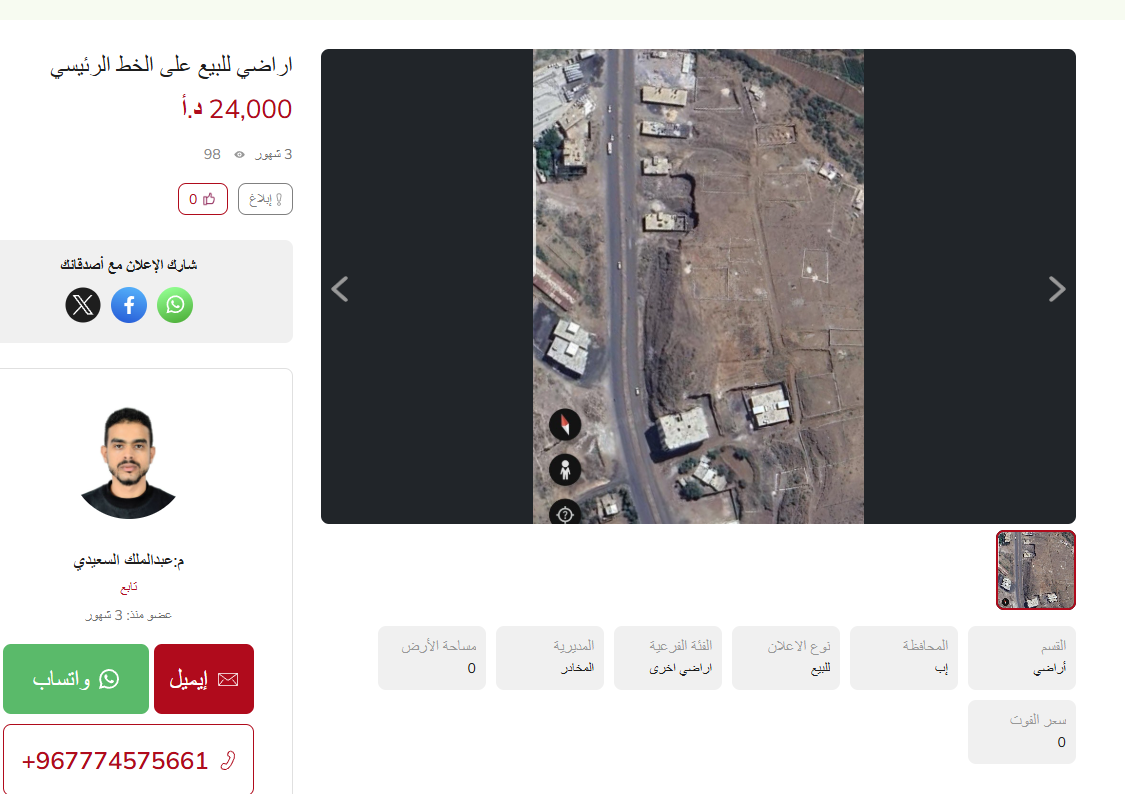Go to previous image with left chevron

point(340,289)
